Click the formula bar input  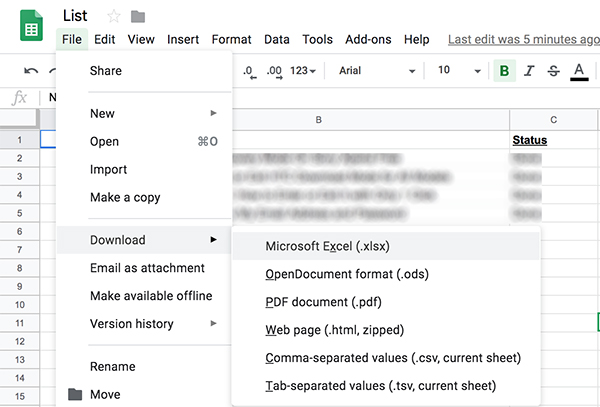coord(321,98)
